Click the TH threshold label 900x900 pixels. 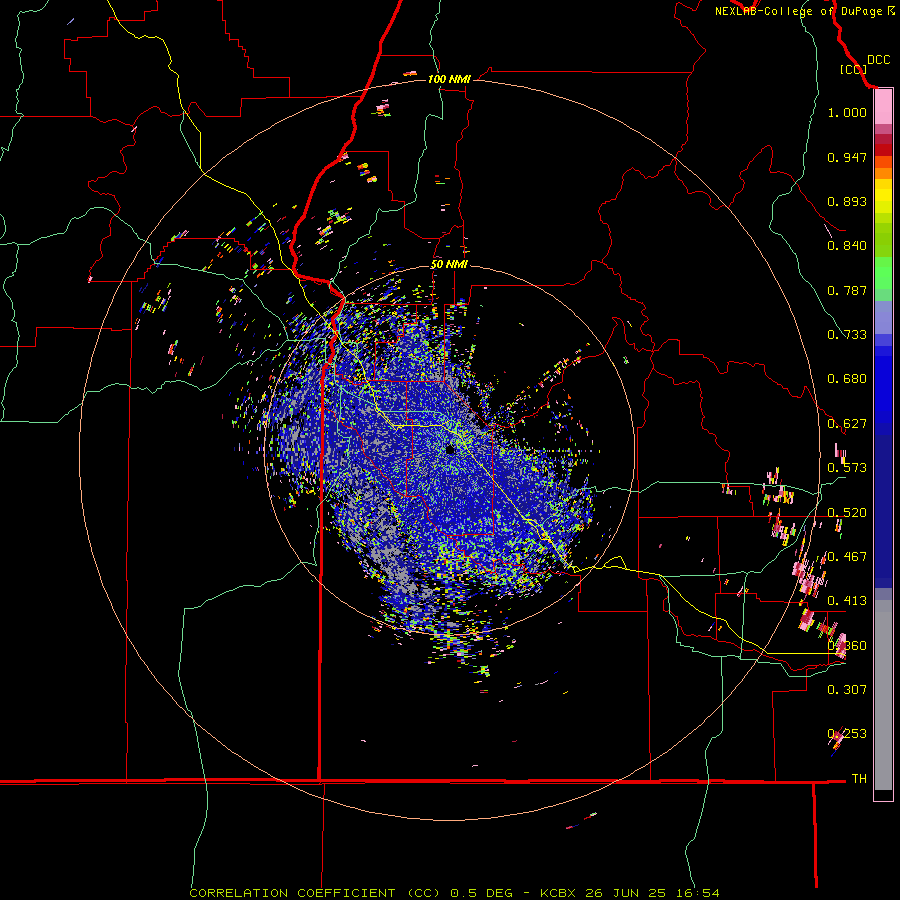click(x=859, y=779)
